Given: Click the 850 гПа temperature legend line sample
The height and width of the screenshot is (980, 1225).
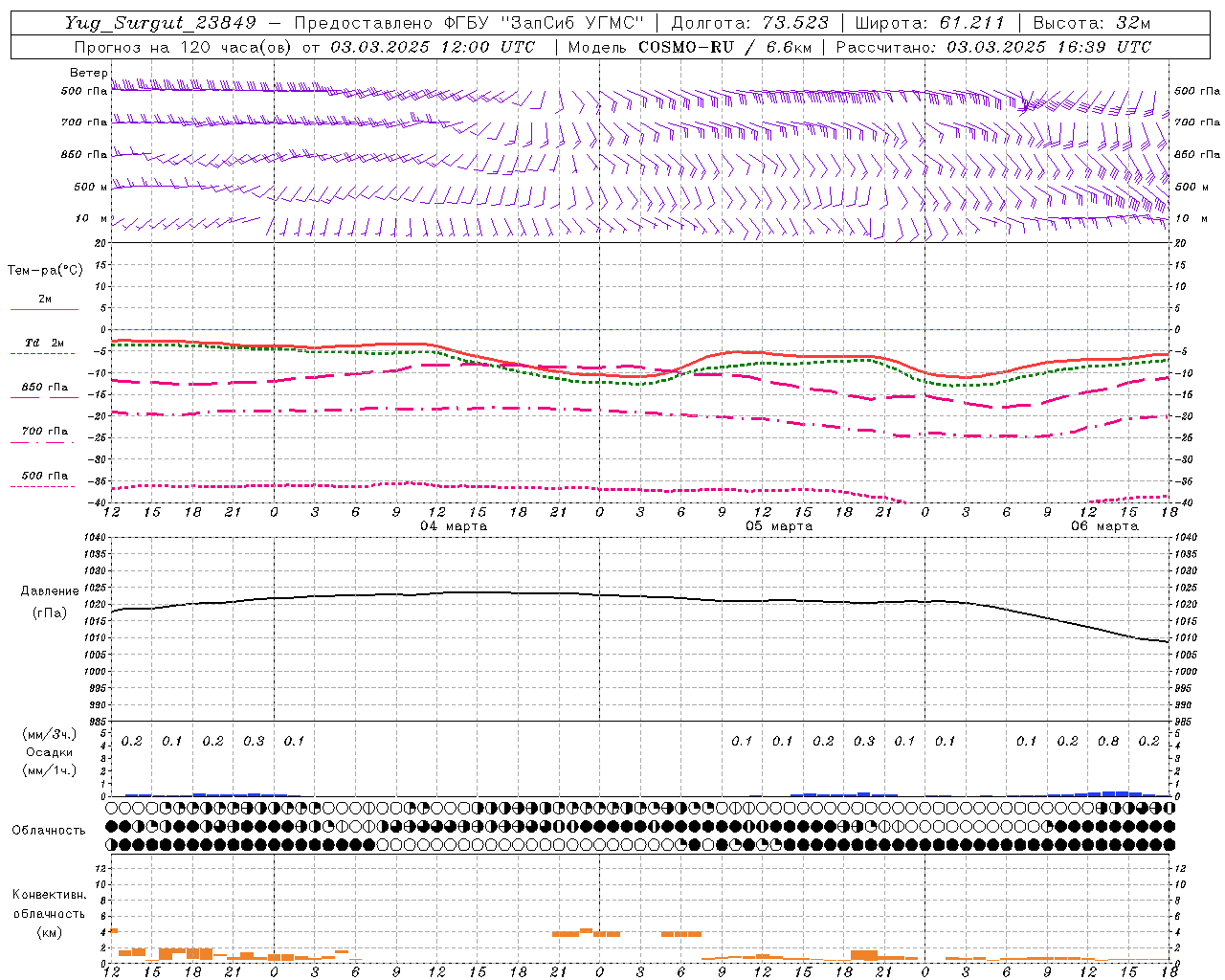Looking at the screenshot, I should click(x=43, y=397).
